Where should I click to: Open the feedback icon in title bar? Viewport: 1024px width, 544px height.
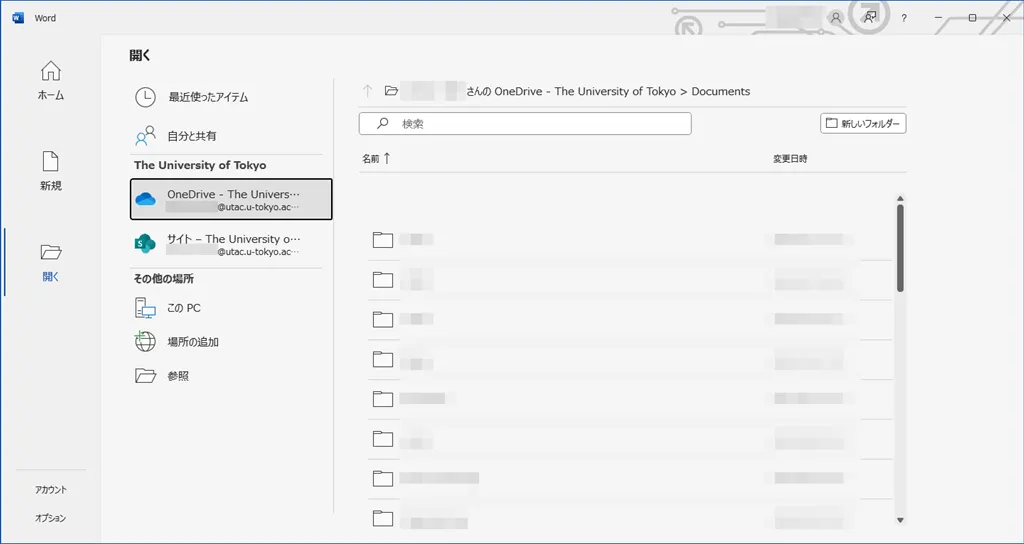click(x=870, y=18)
